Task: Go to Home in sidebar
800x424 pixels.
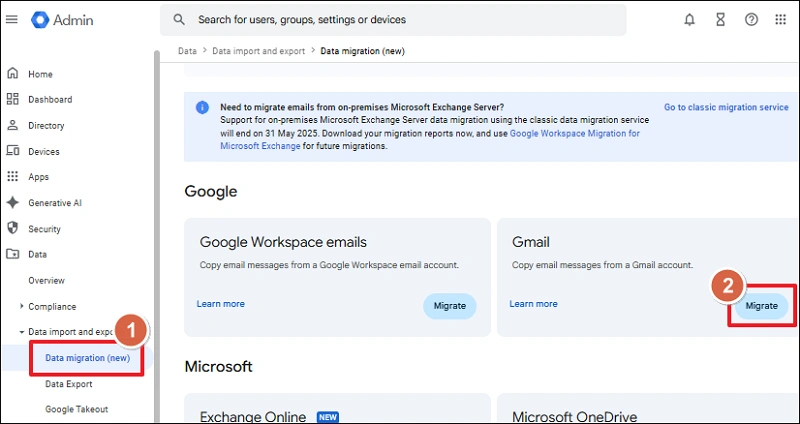Action: (40, 74)
